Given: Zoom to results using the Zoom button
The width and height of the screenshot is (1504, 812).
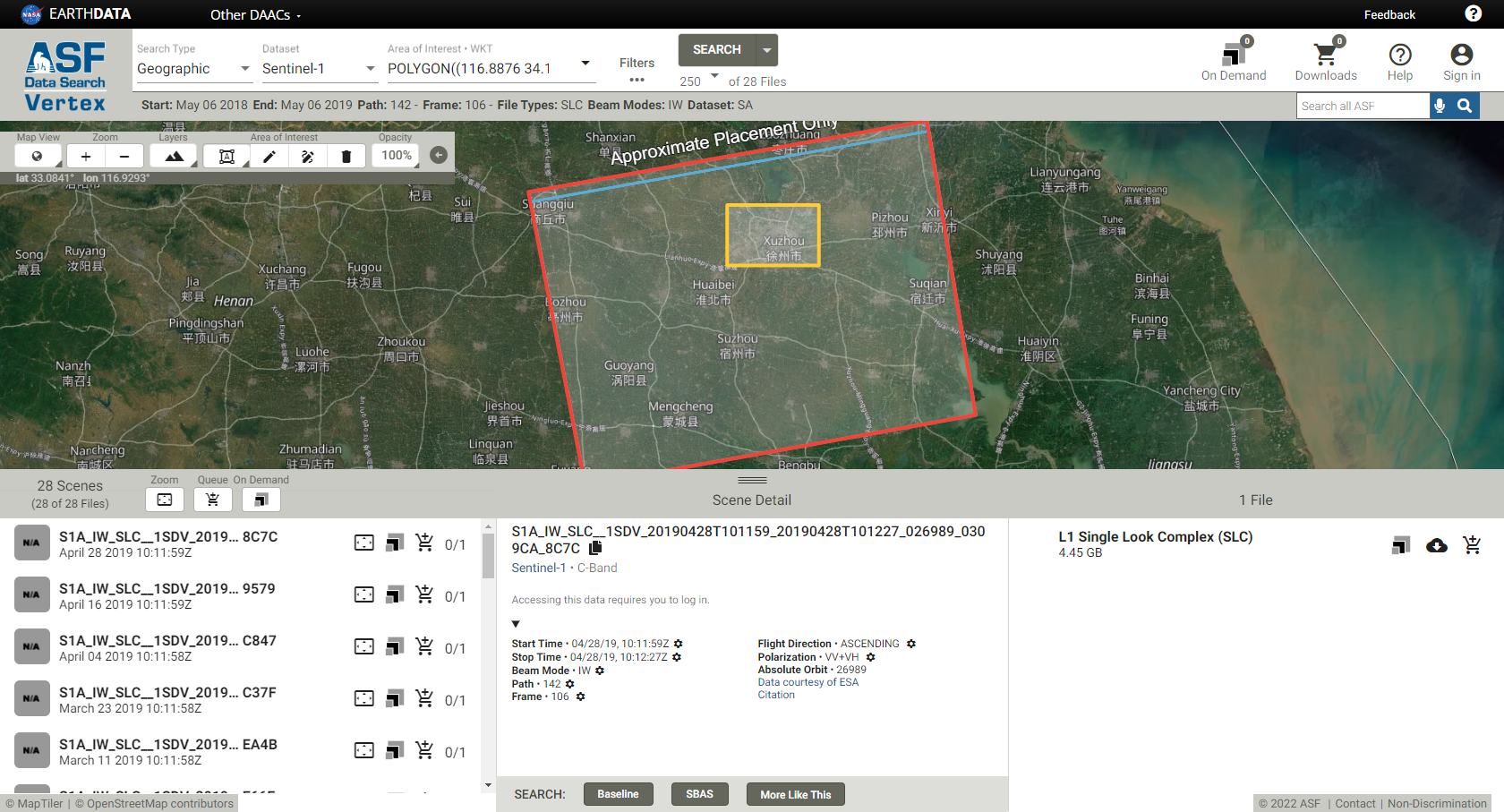Looking at the screenshot, I should pyautogui.click(x=165, y=500).
